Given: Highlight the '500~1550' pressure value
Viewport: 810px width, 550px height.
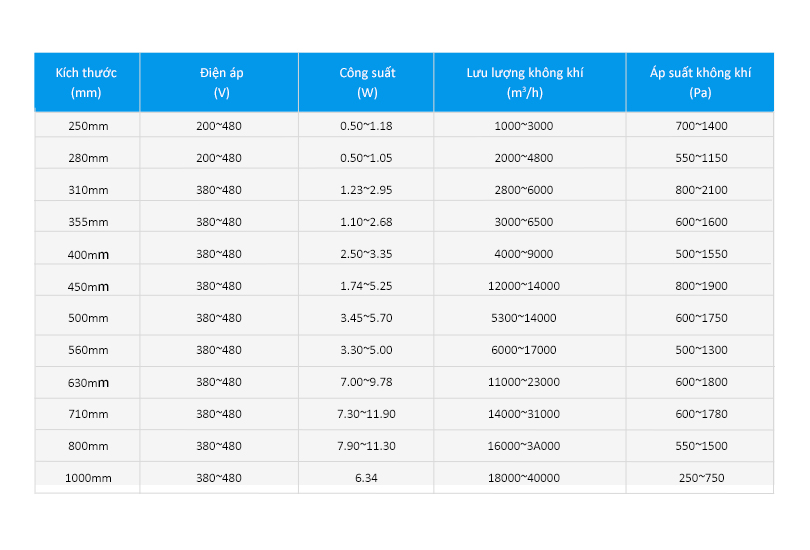Looking at the screenshot, I should click(x=702, y=254).
